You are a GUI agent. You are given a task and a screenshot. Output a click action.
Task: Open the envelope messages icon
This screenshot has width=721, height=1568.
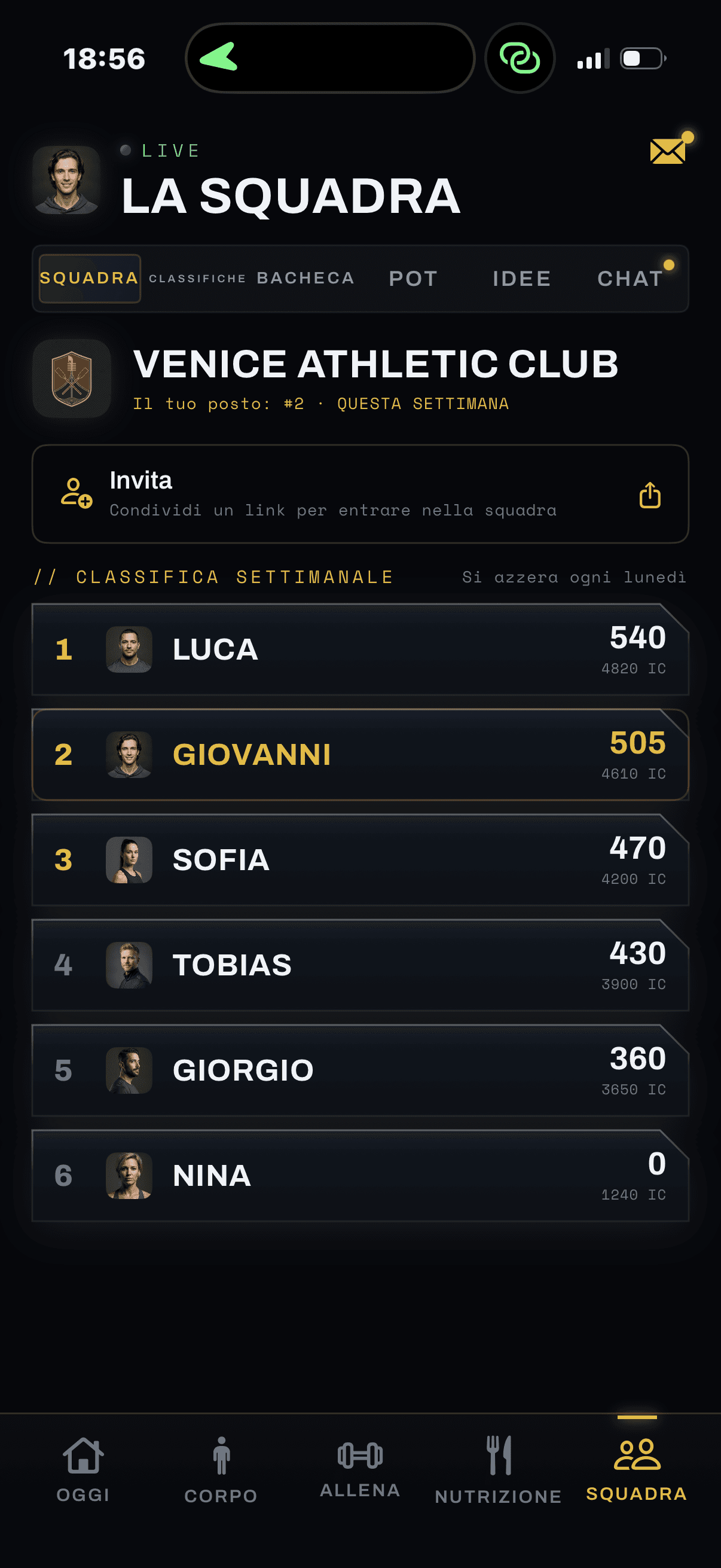(x=668, y=151)
